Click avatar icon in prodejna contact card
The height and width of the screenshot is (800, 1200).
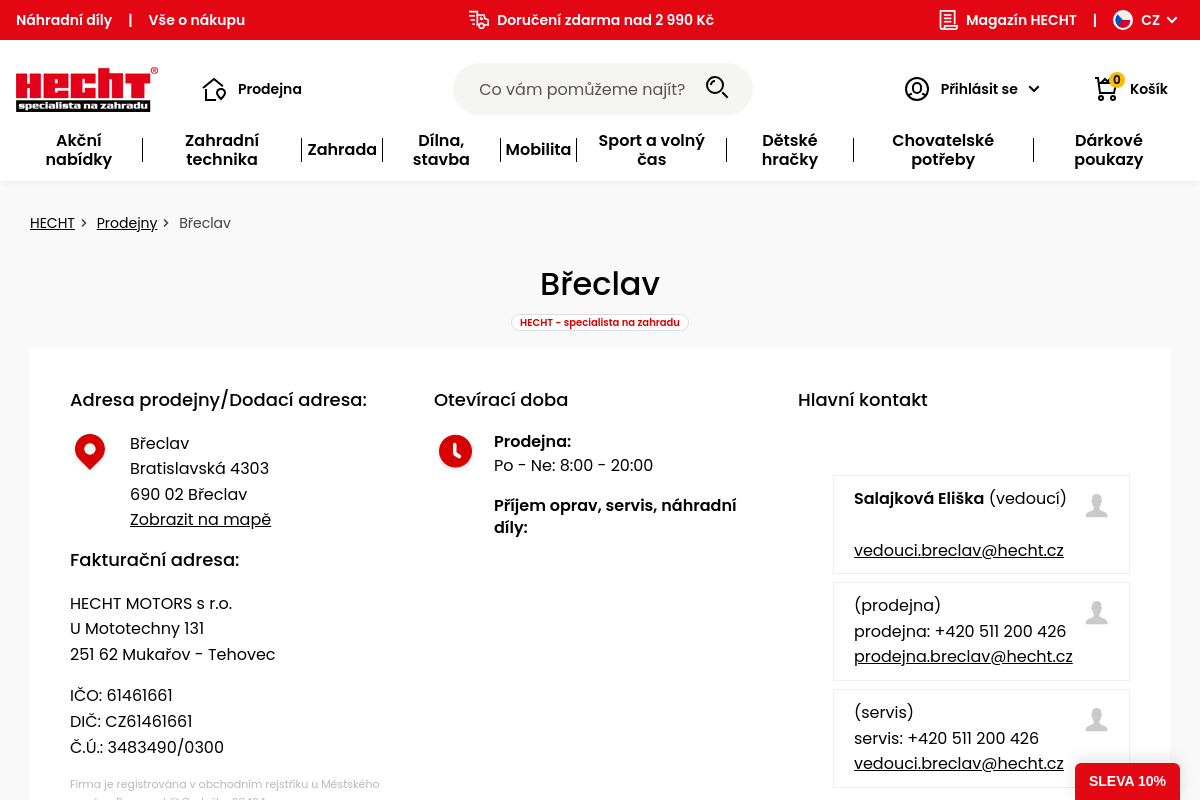click(x=1097, y=613)
